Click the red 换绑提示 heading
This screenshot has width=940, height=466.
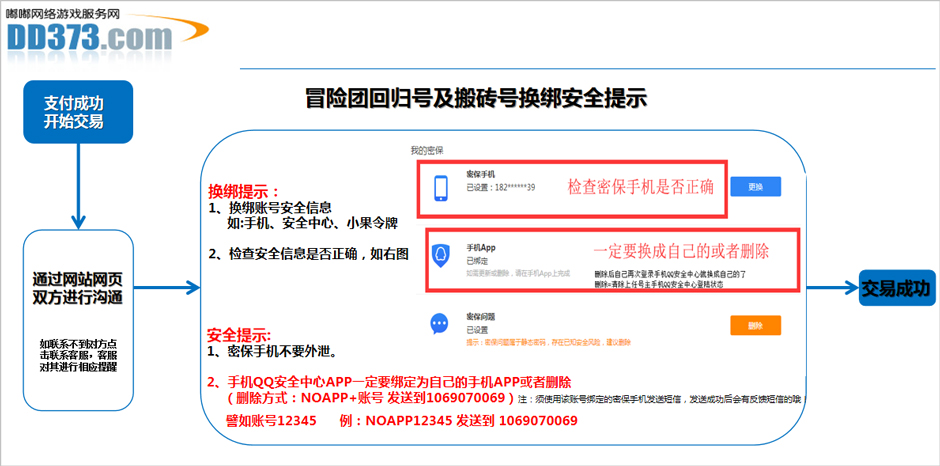pos(244,192)
